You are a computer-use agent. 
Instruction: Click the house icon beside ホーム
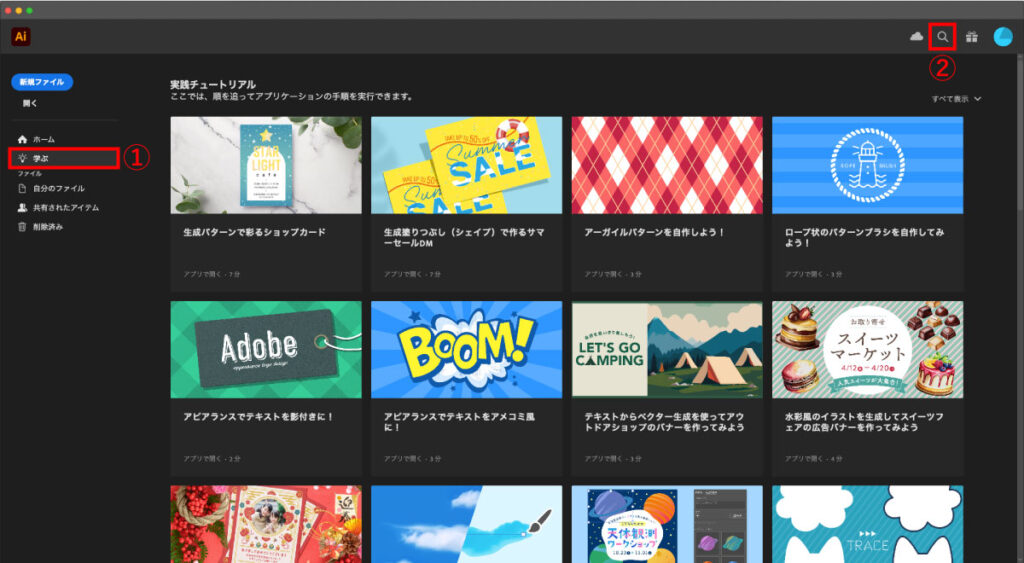[x=22, y=139]
